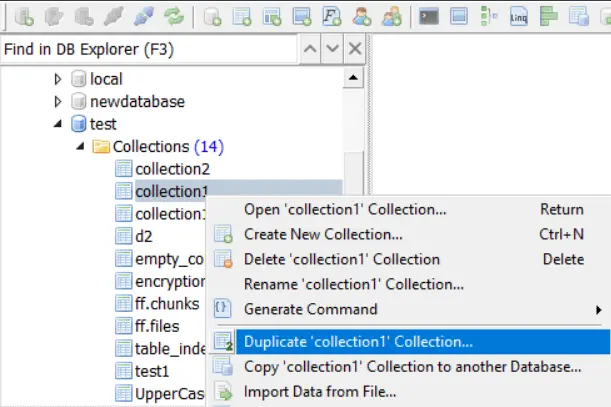Click the Linq toolbar icon
Viewport: 611px width, 407px height.
tap(518, 16)
